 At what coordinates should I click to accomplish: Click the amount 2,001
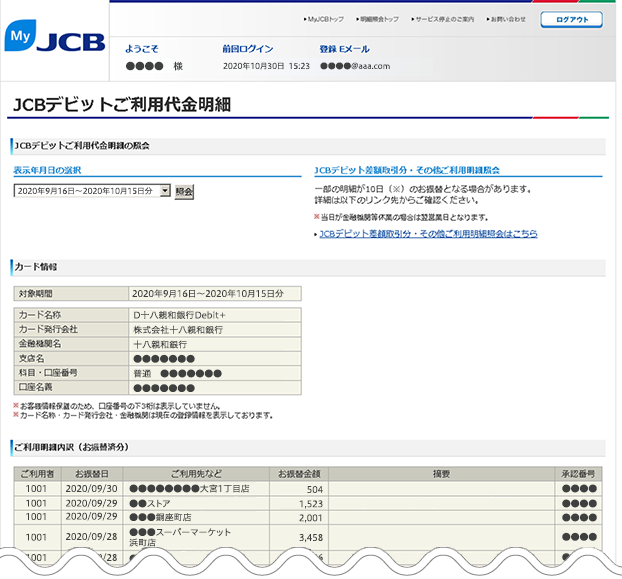click(311, 518)
